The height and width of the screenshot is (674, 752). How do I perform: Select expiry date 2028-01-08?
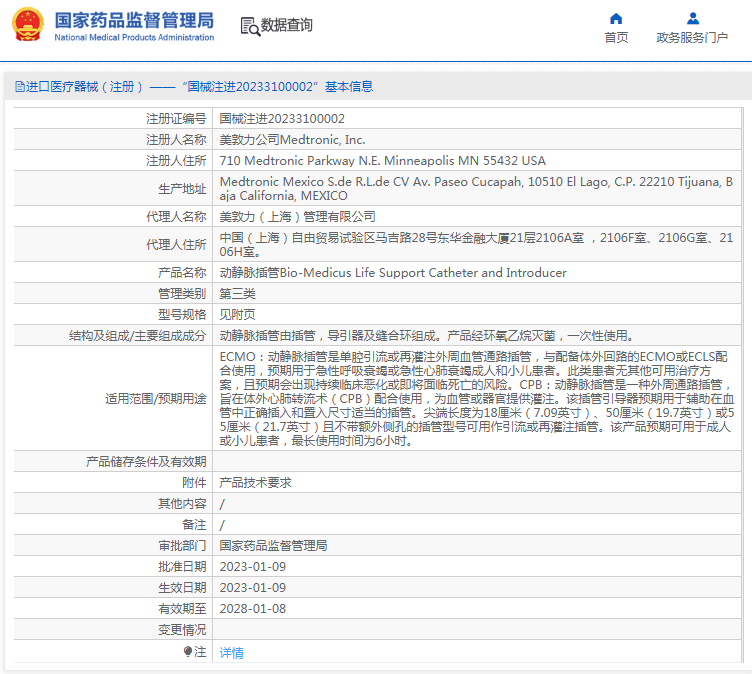pos(253,609)
